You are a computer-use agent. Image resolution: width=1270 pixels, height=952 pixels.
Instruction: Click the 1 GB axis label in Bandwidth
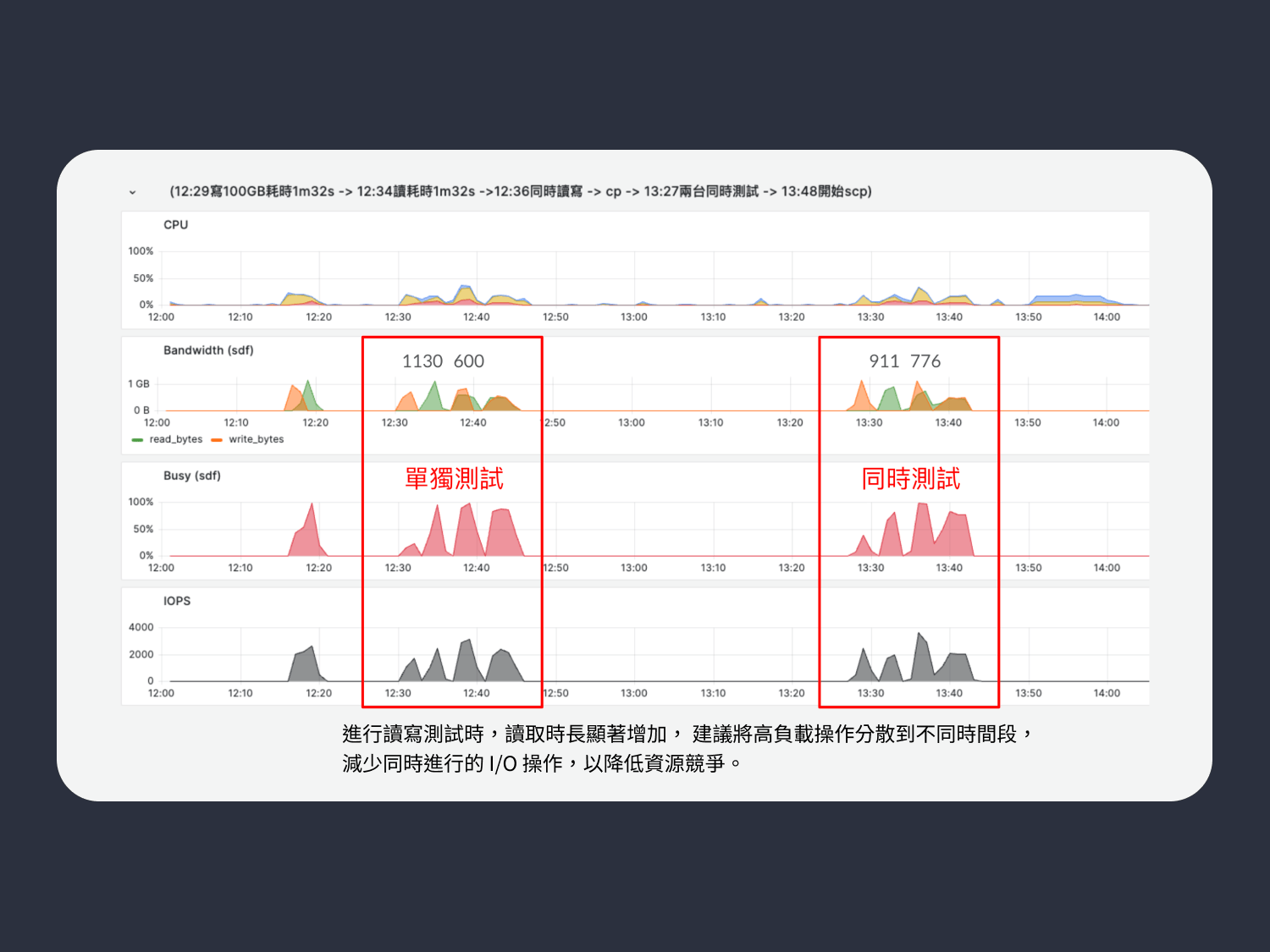point(139,384)
